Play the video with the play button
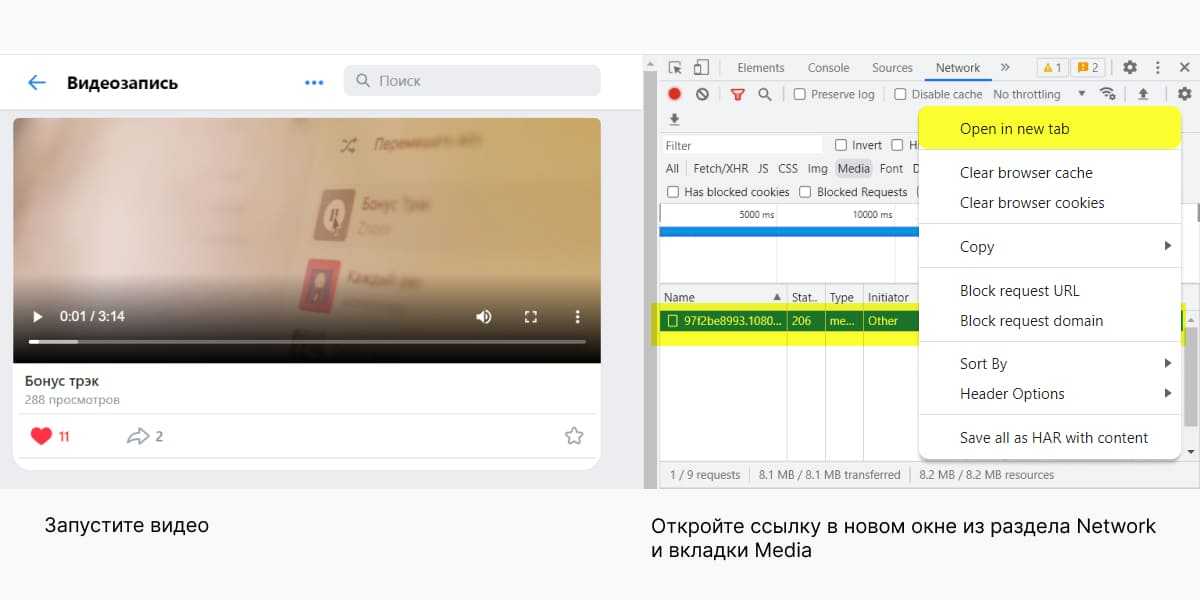The width and height of the screenshot is (1200, 600). [x=38, y=317]
